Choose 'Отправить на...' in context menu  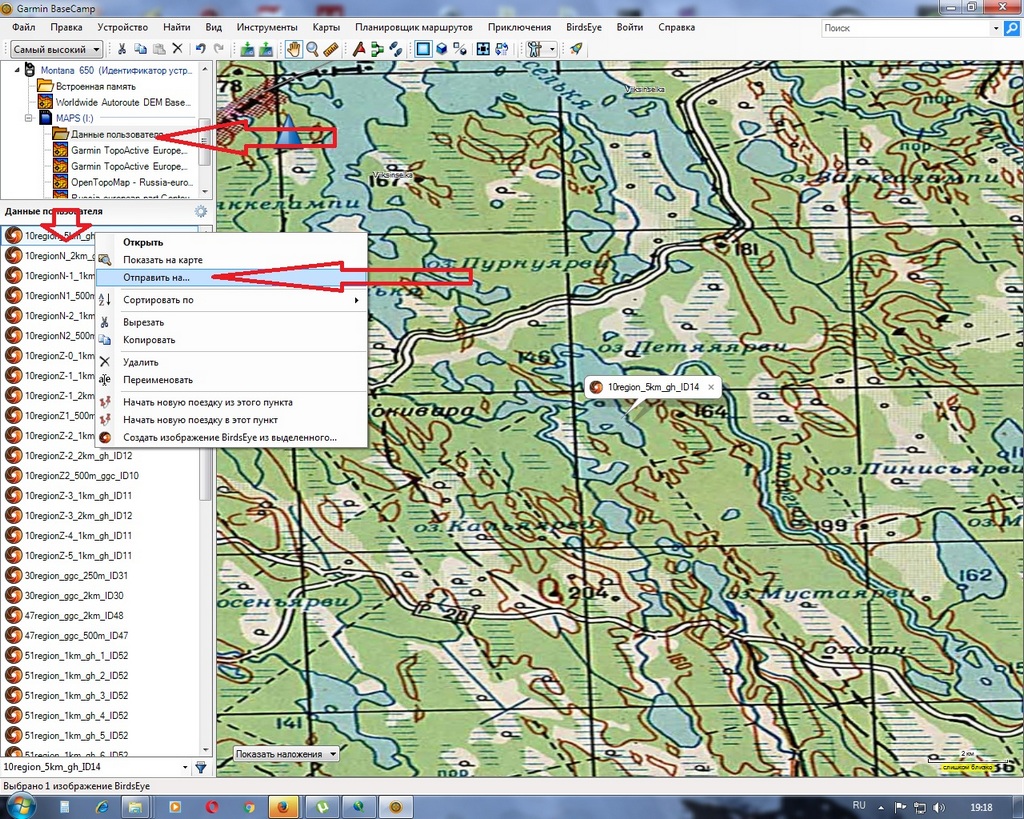coord(162,277)
